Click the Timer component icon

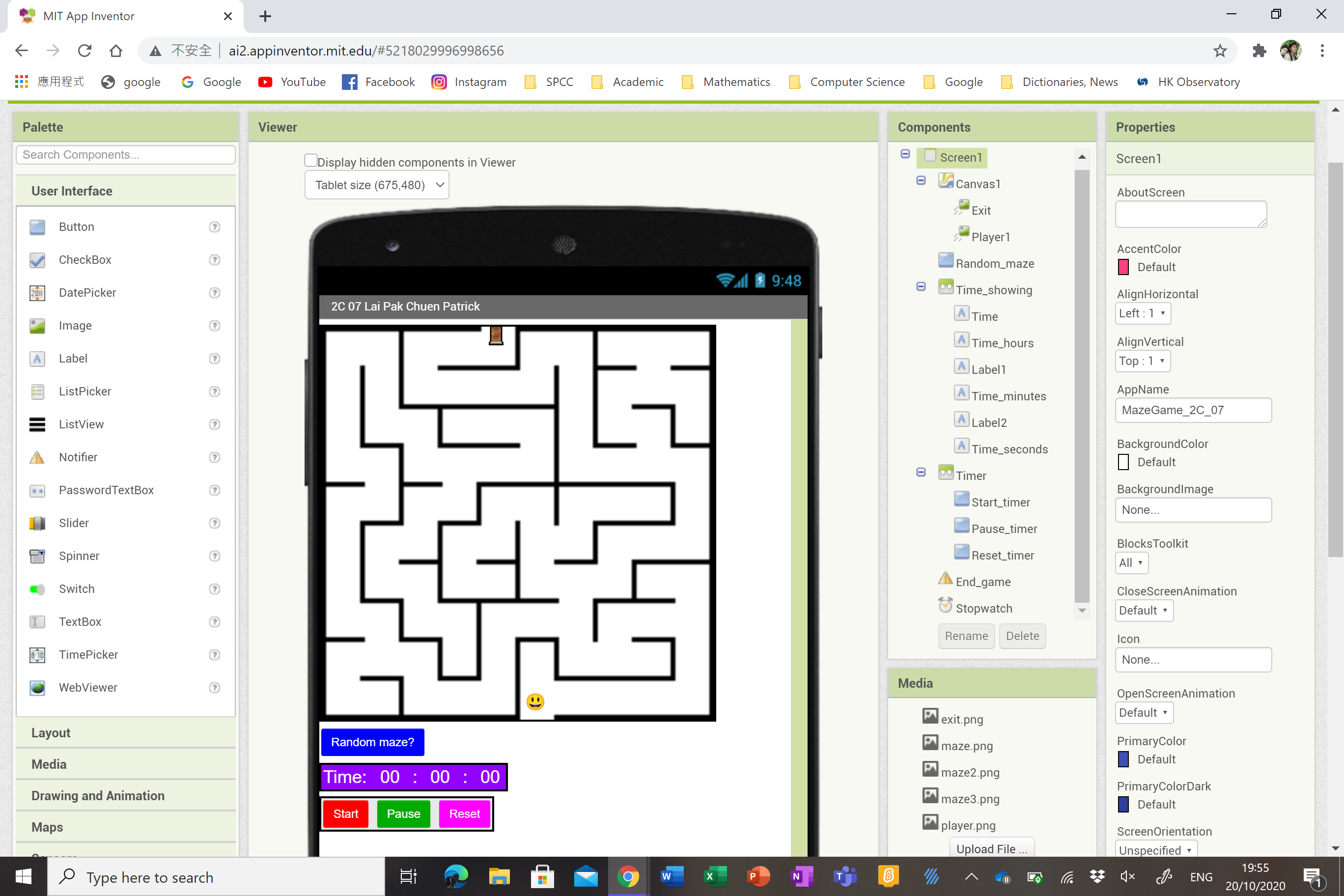pos(945,474)
